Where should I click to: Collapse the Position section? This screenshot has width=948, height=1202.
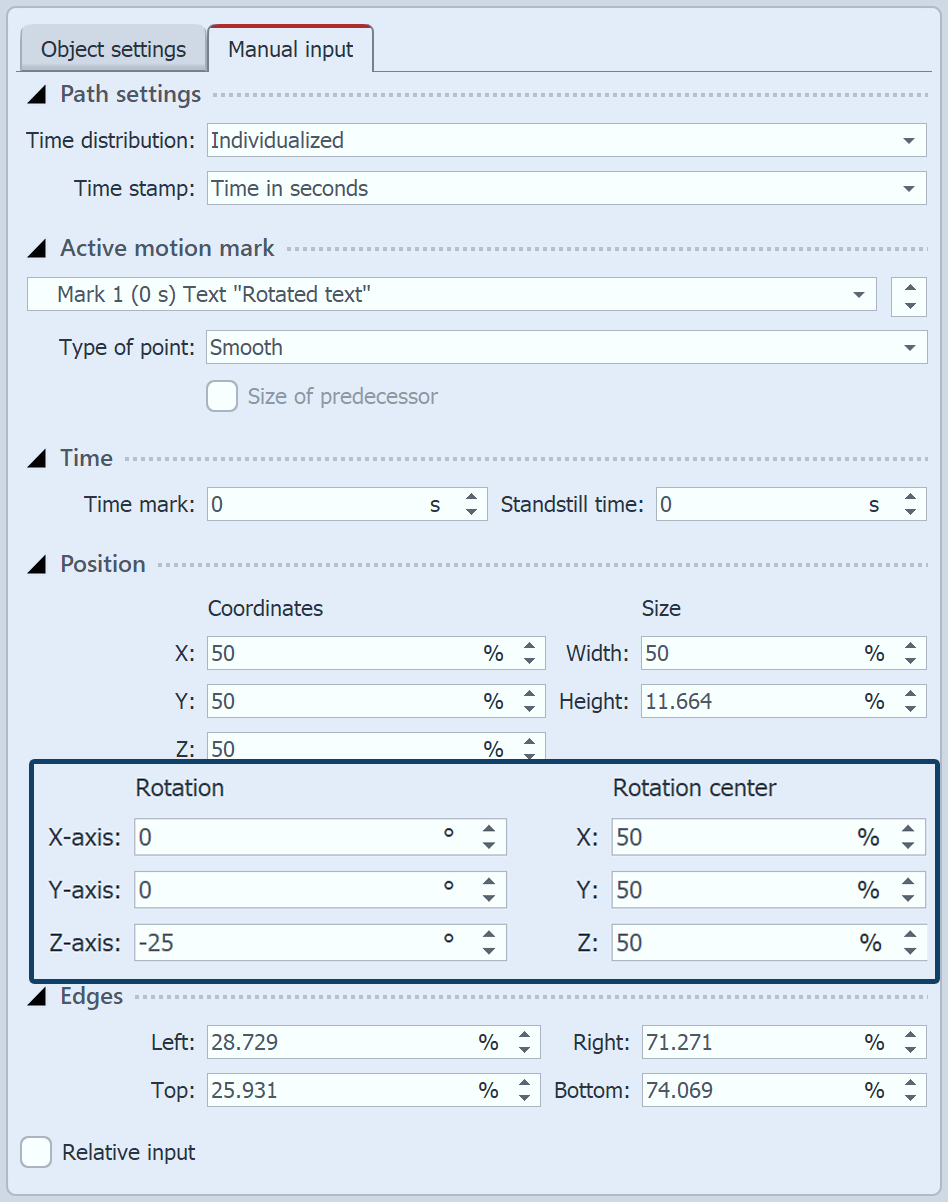35,564
